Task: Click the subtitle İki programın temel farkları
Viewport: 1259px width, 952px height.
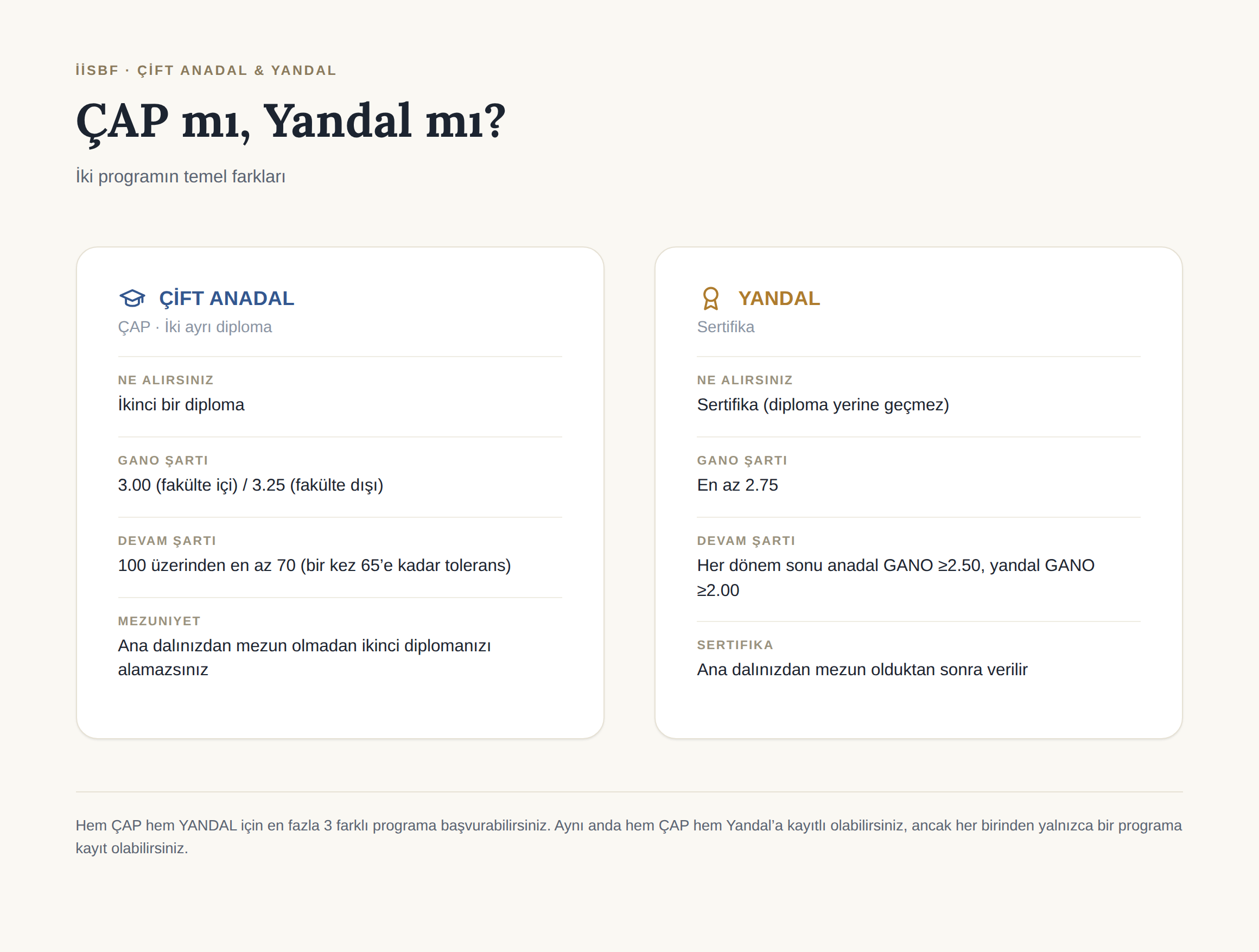Action: (180, 176)
